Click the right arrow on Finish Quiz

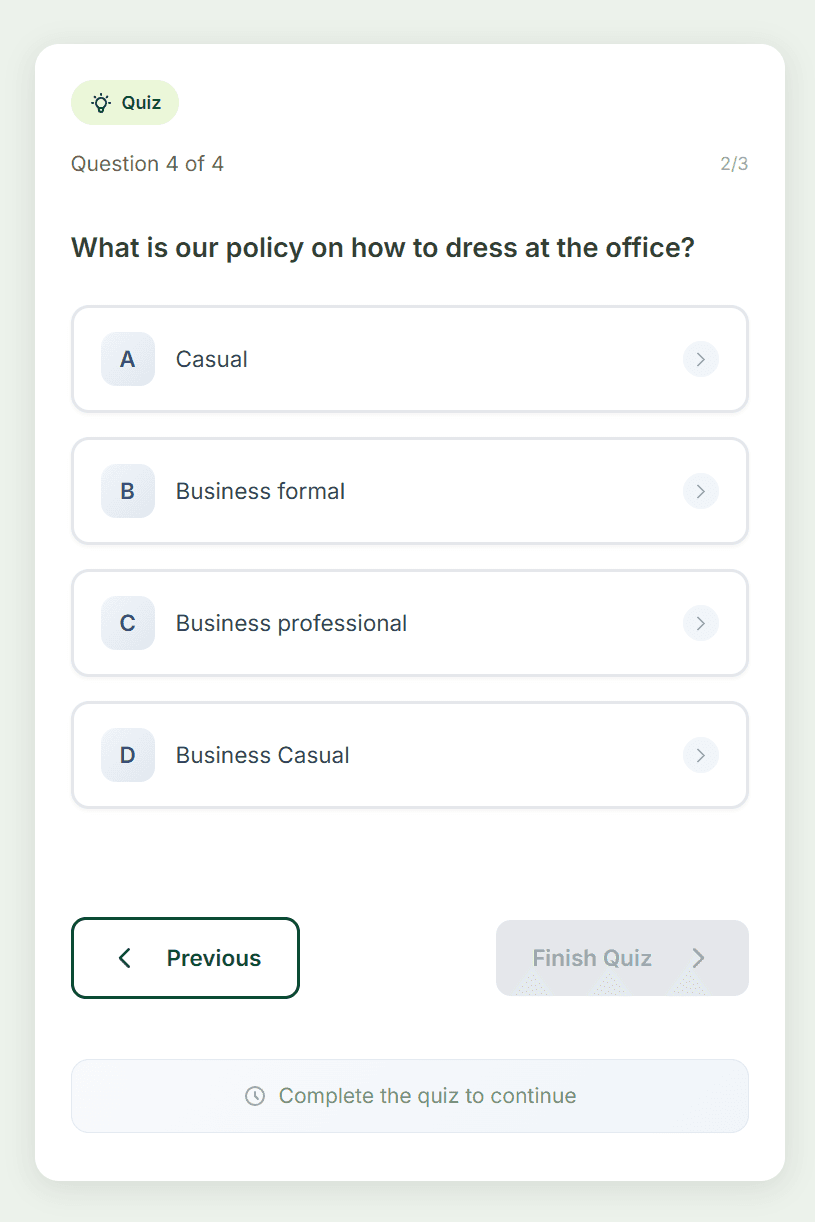pyautogui.click(x=699, y=958)
